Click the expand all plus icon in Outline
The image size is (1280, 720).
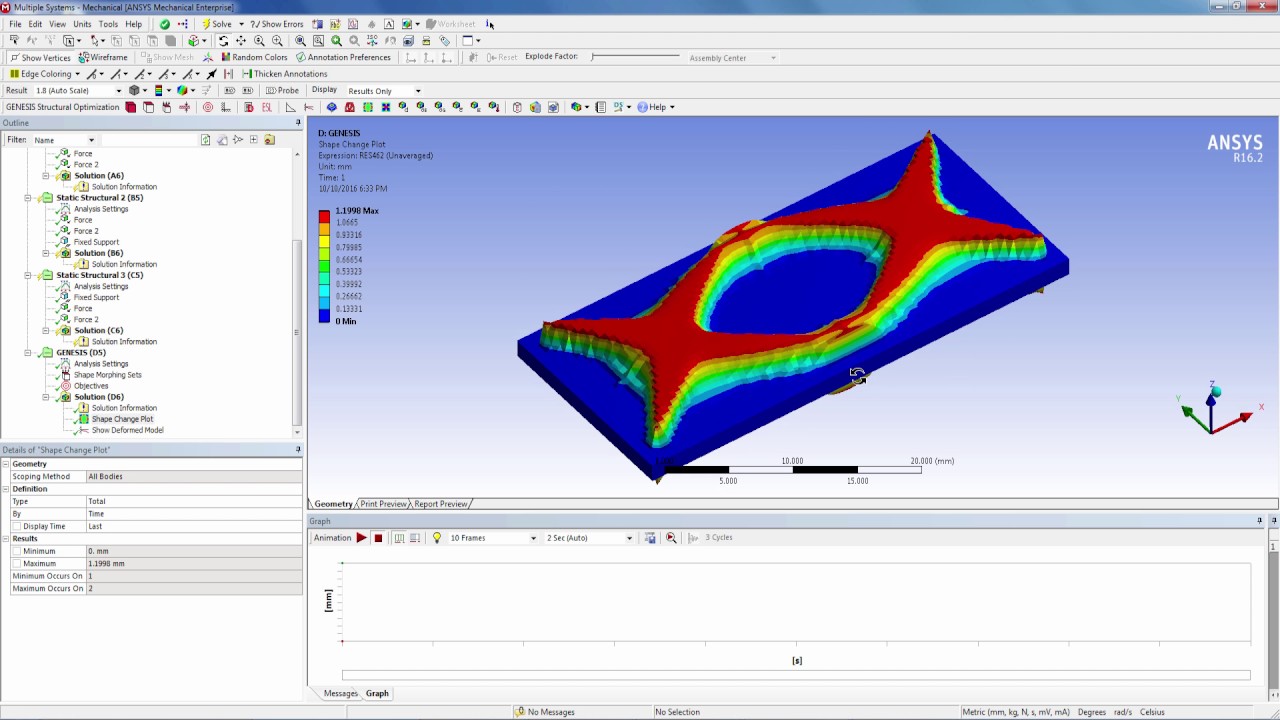(254, 140)
